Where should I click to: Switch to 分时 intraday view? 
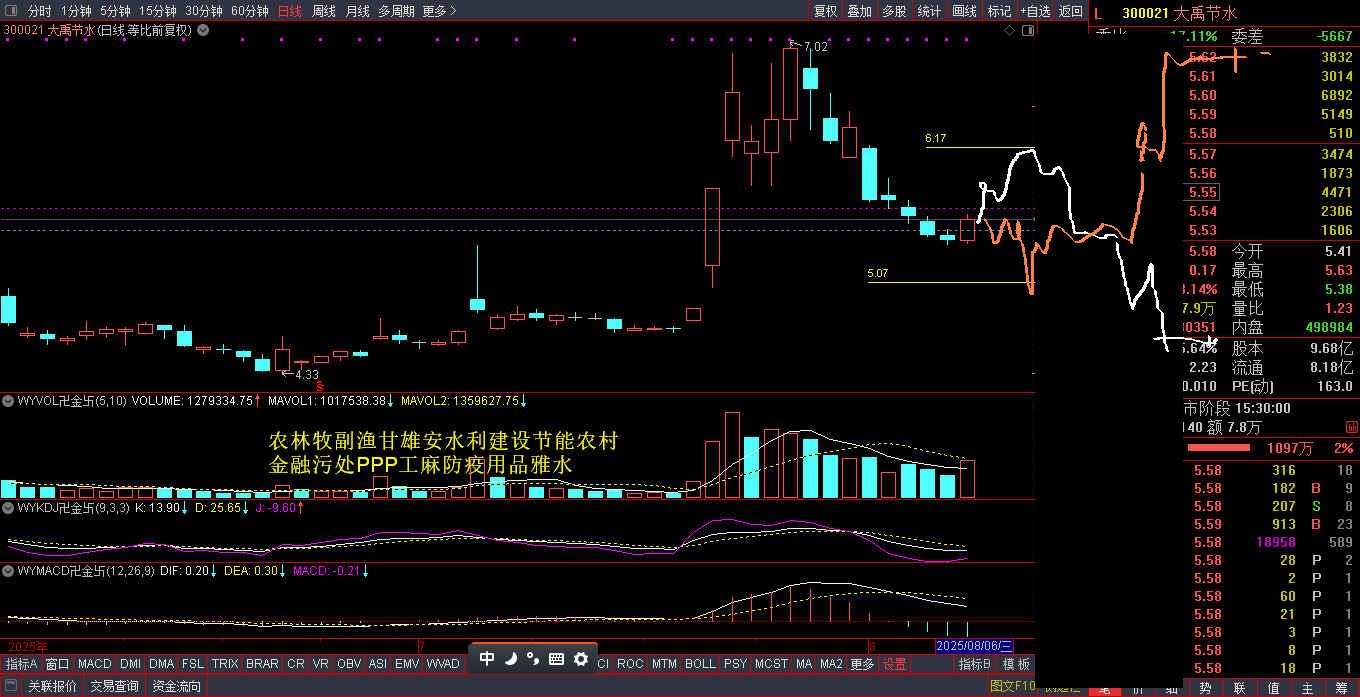[39, 11]
